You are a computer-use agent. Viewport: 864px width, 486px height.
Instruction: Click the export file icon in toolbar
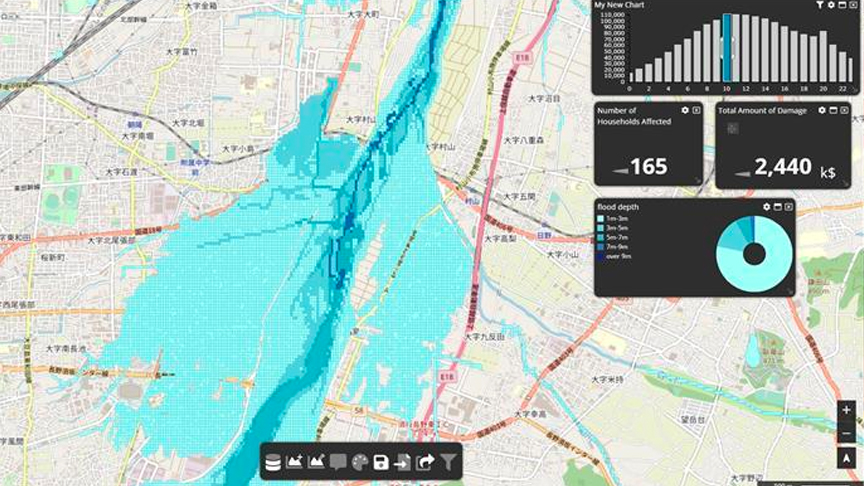tap(402, 462)
